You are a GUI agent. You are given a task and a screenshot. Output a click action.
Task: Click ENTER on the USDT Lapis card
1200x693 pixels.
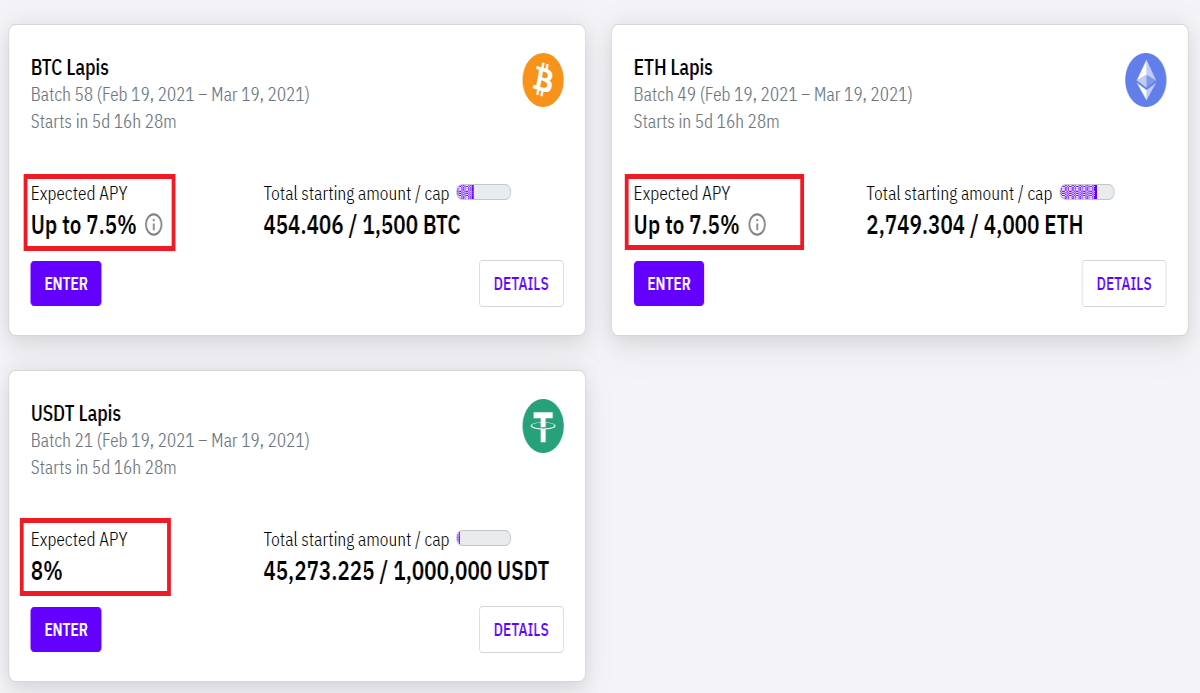click(x=66, y=630)
